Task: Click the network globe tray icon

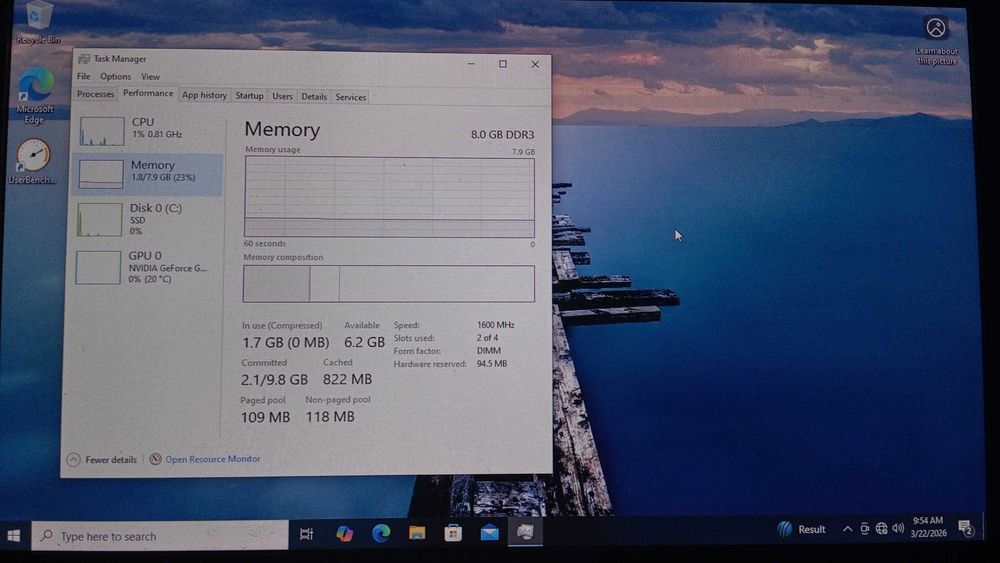Action: click(881, 528)
